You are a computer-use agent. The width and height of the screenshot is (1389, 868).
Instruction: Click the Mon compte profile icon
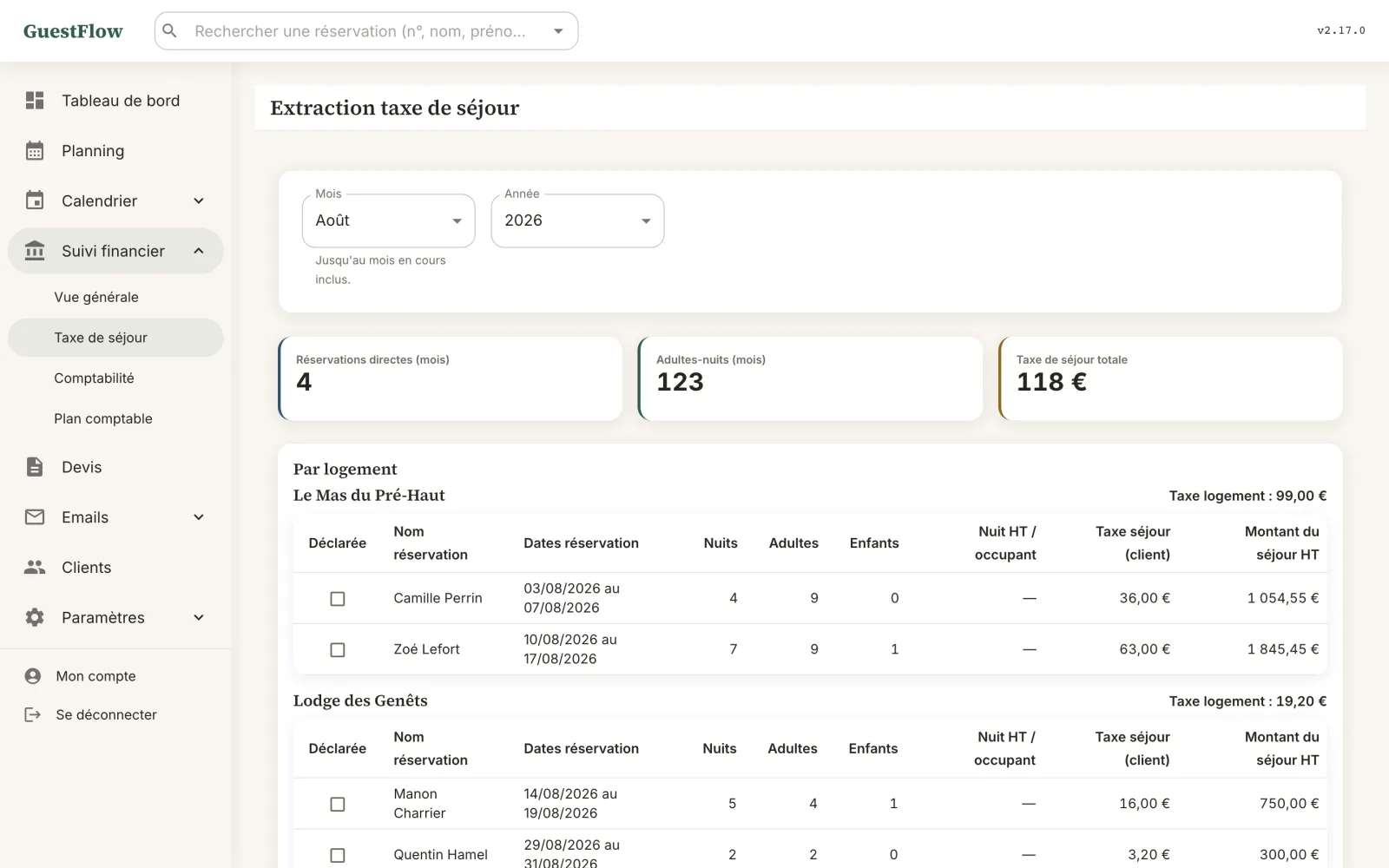(33, 676)
